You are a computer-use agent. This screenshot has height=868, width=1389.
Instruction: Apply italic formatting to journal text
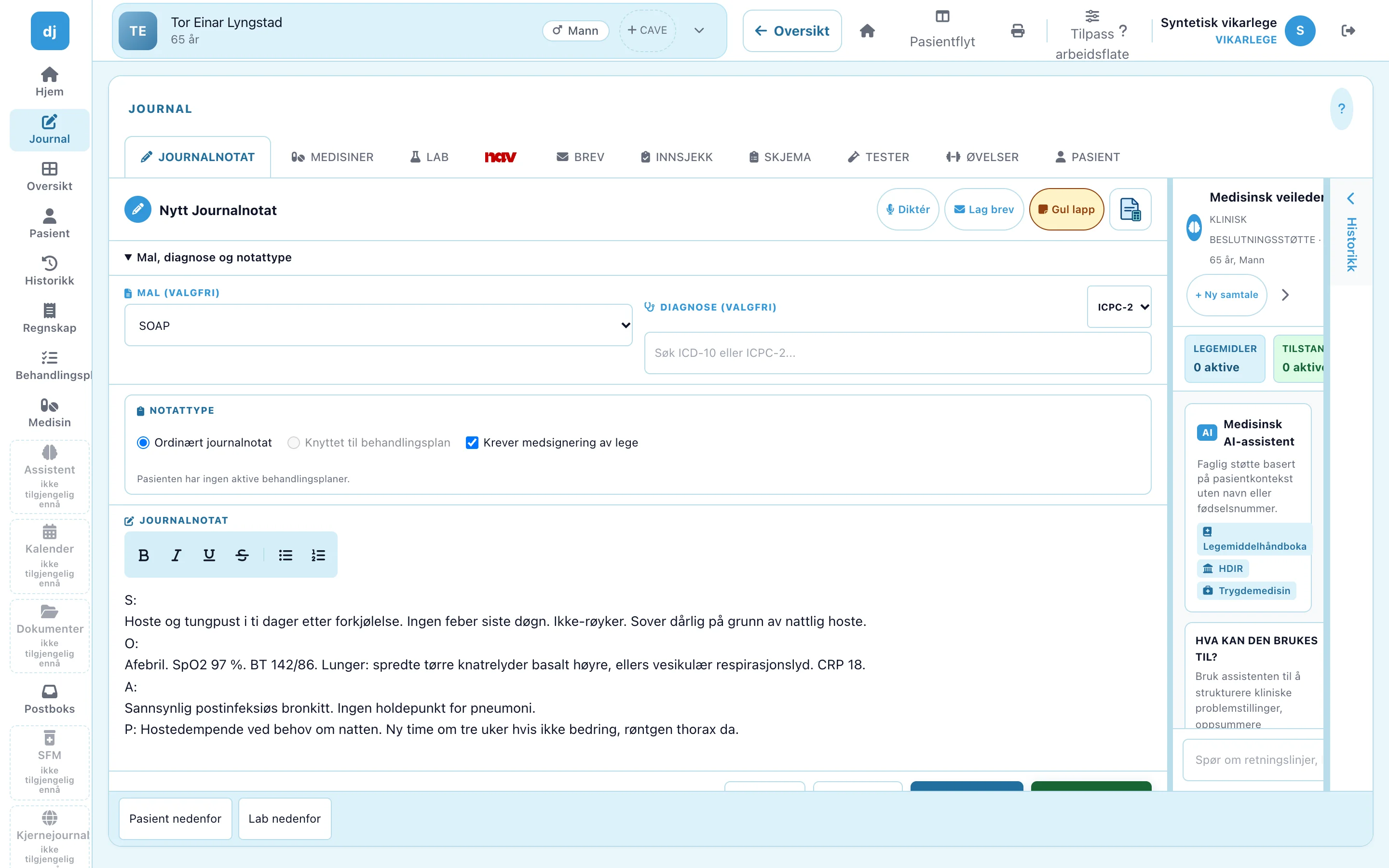(x=176, y=555)
